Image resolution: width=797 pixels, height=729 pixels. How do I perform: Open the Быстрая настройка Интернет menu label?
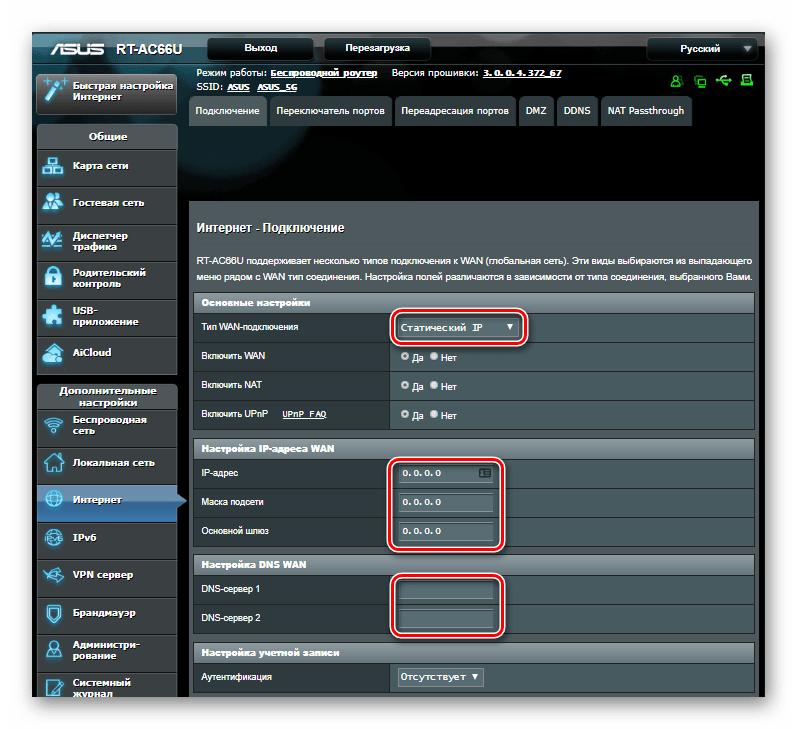coord(122,91)
